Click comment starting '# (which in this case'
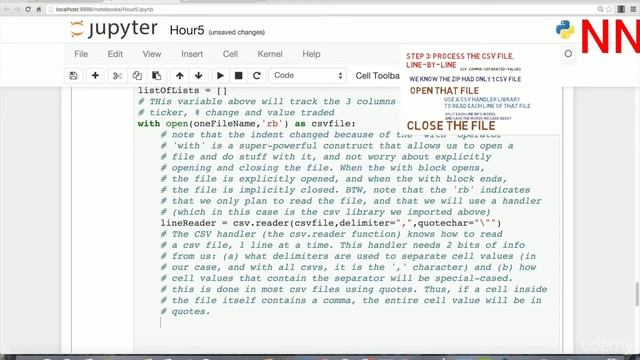640x360 pixels. point(325,212)
